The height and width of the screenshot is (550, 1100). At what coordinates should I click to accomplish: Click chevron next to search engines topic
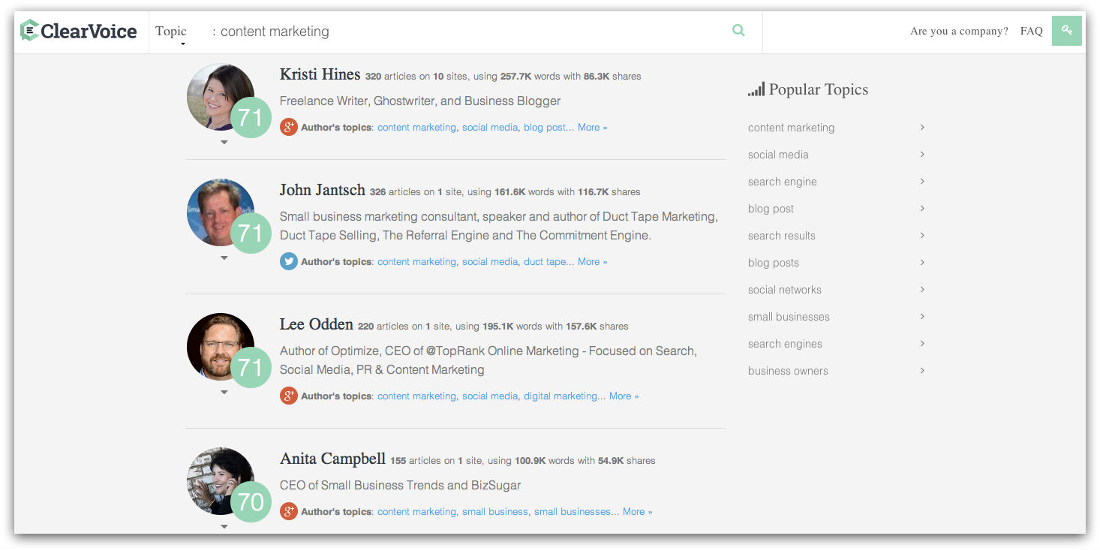[923, 344]
